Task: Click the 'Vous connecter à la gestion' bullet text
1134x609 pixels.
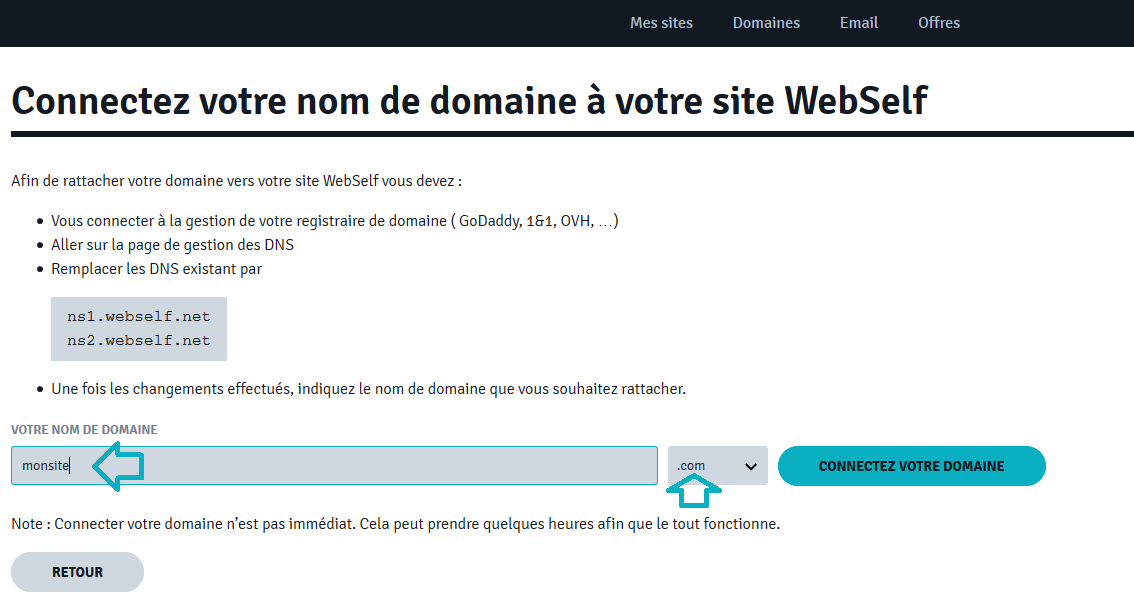Action: click(x=335, y=221)
